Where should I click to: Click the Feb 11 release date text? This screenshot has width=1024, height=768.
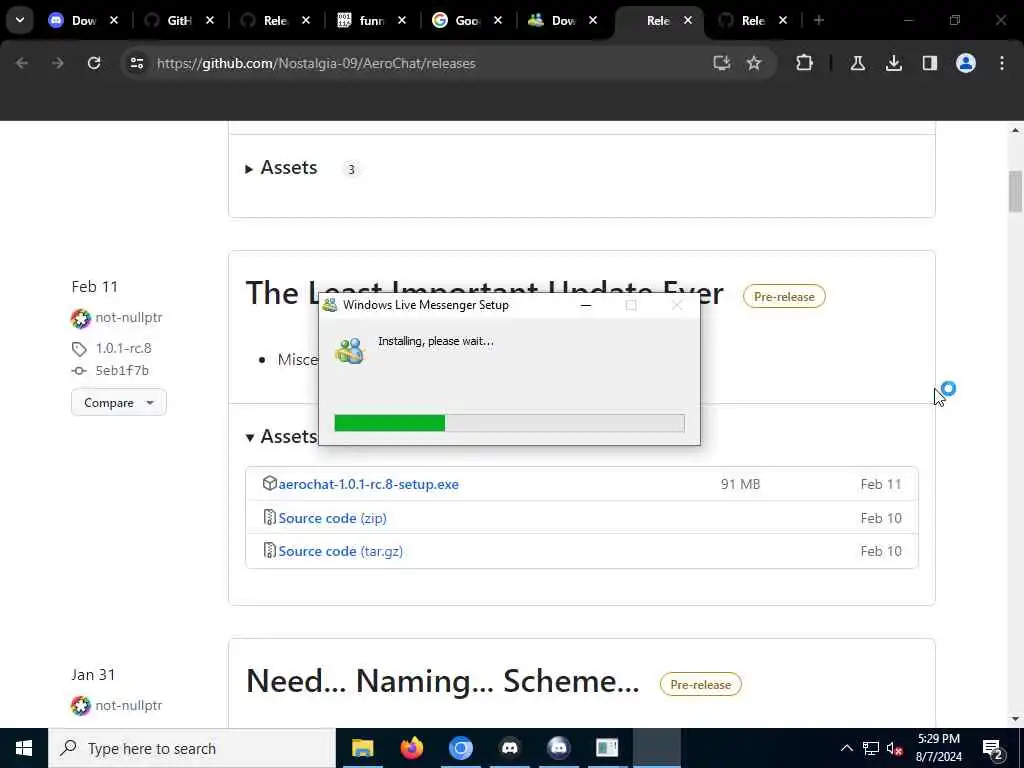pyautogui.click(x=95, y=287)
